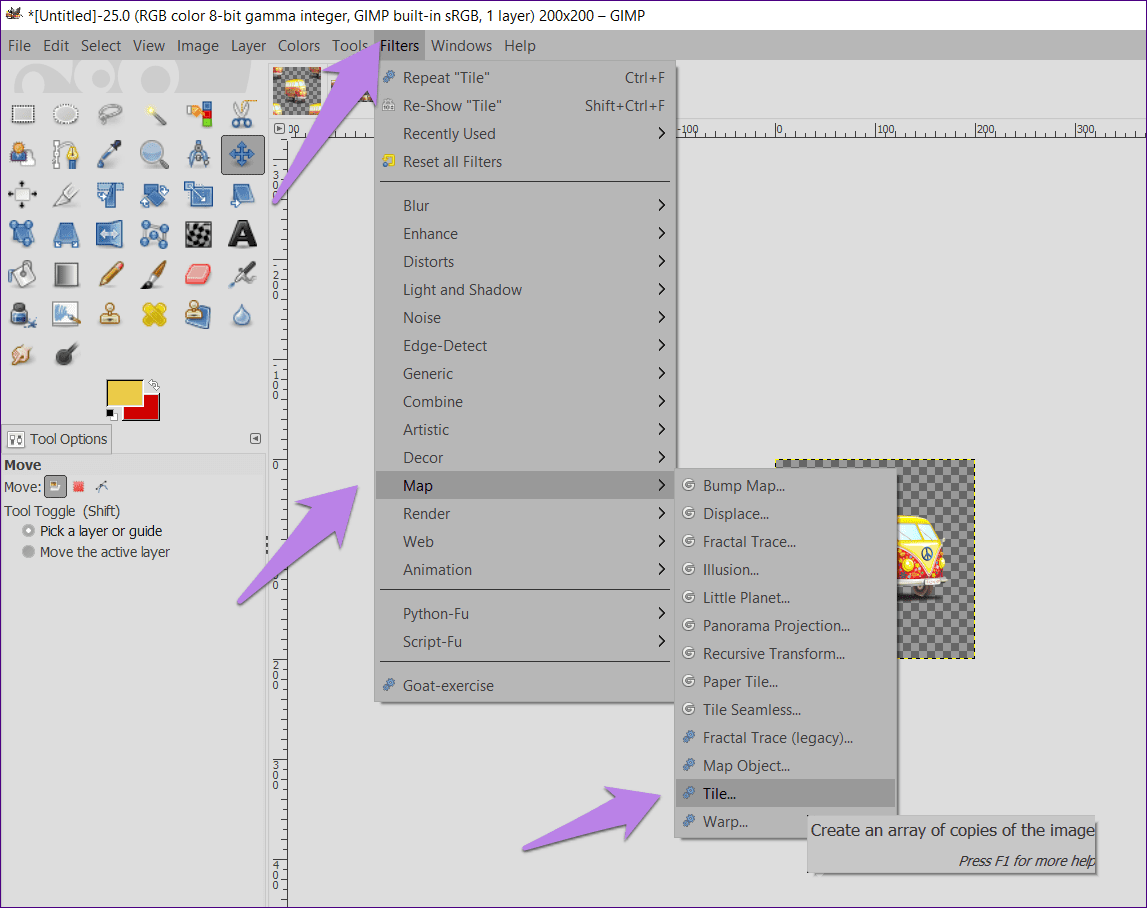Choose the Text tool

pos(242,235)
